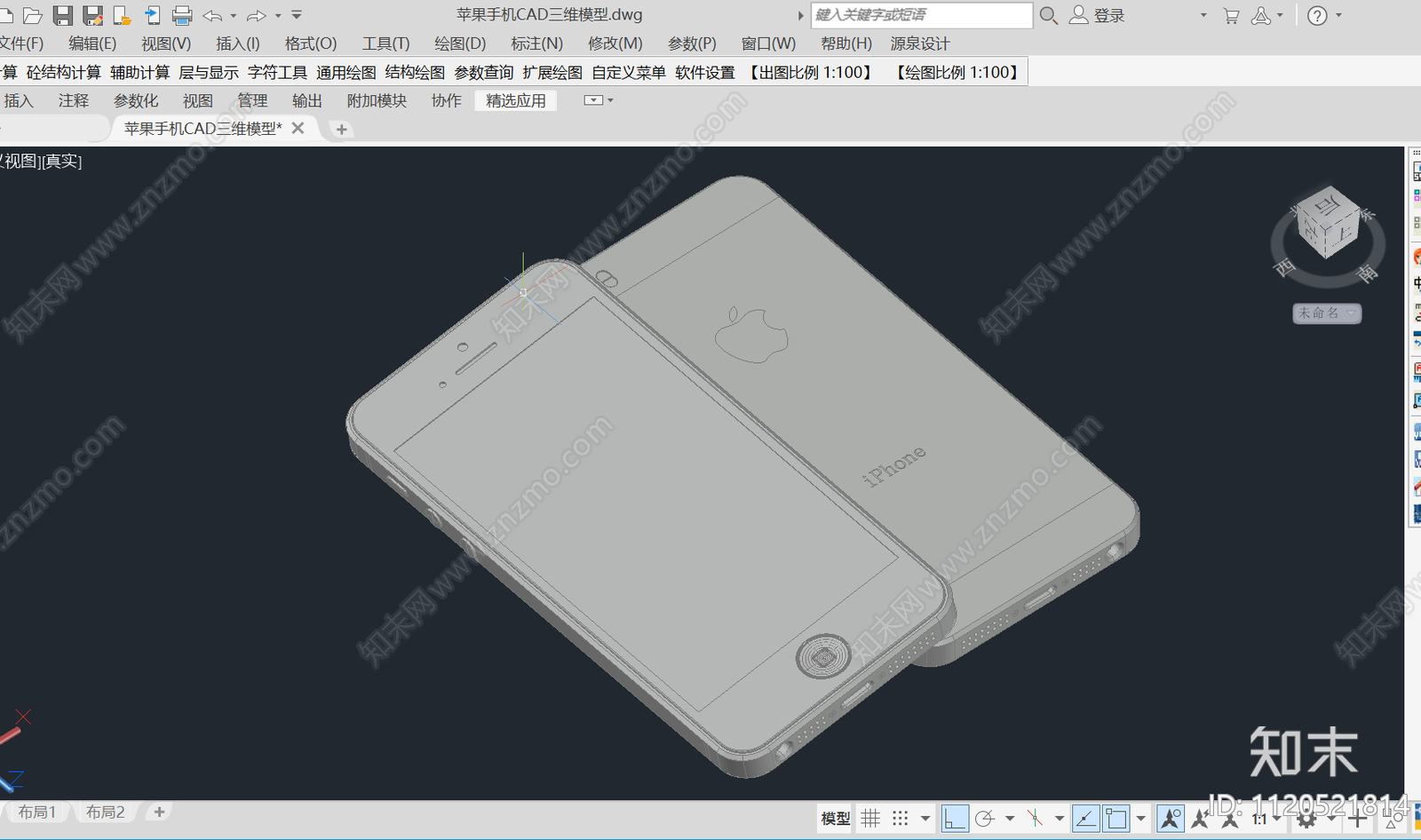Click the search magnifier icon
Image resolution: width=1421 pixels, height=840 pixels.
click(1049, 15)
